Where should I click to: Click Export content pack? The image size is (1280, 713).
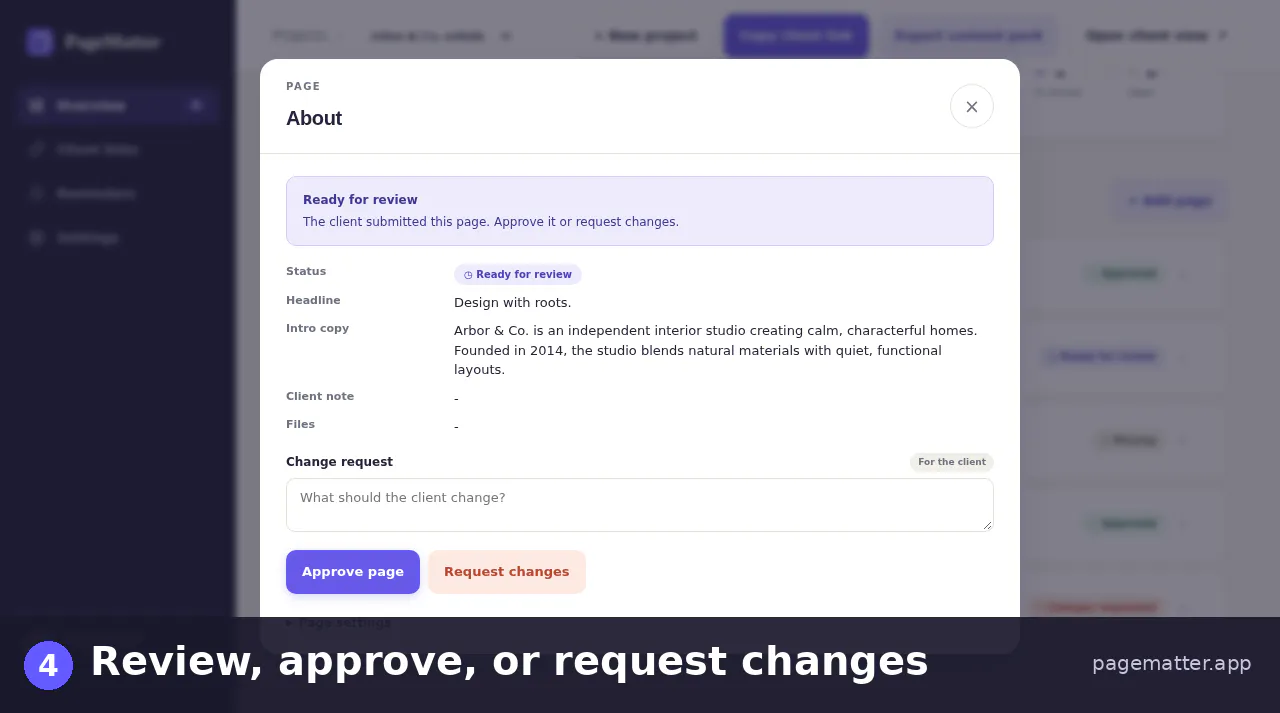tap(968, 36)
